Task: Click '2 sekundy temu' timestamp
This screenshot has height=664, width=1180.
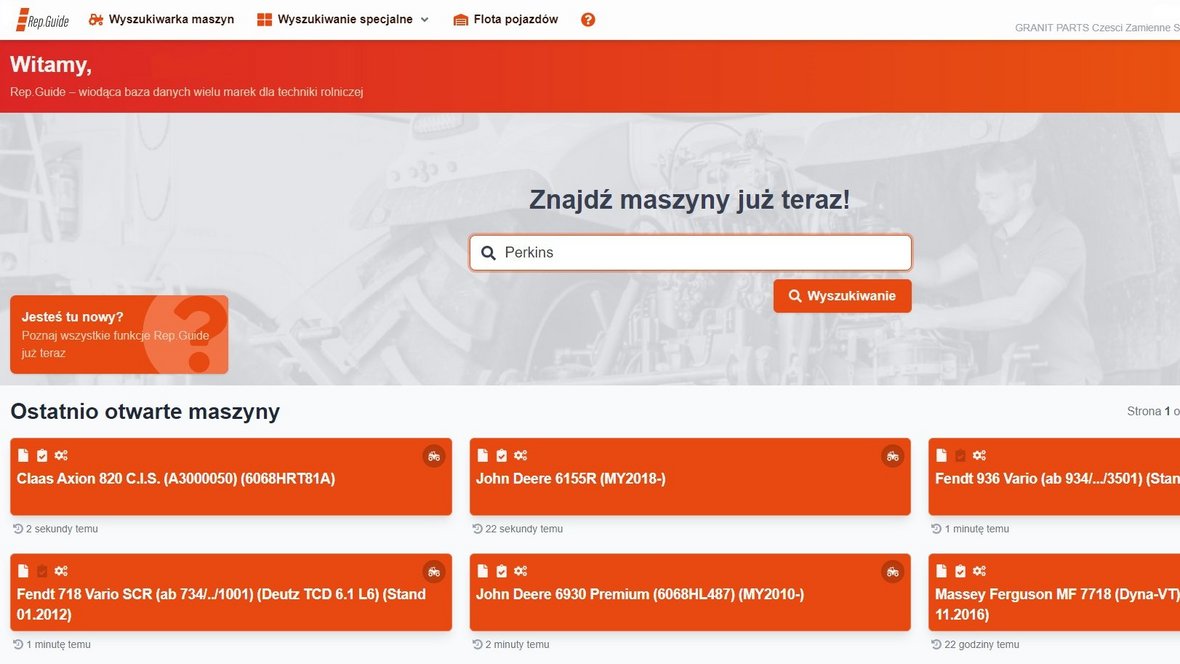Action: point(62,529)
